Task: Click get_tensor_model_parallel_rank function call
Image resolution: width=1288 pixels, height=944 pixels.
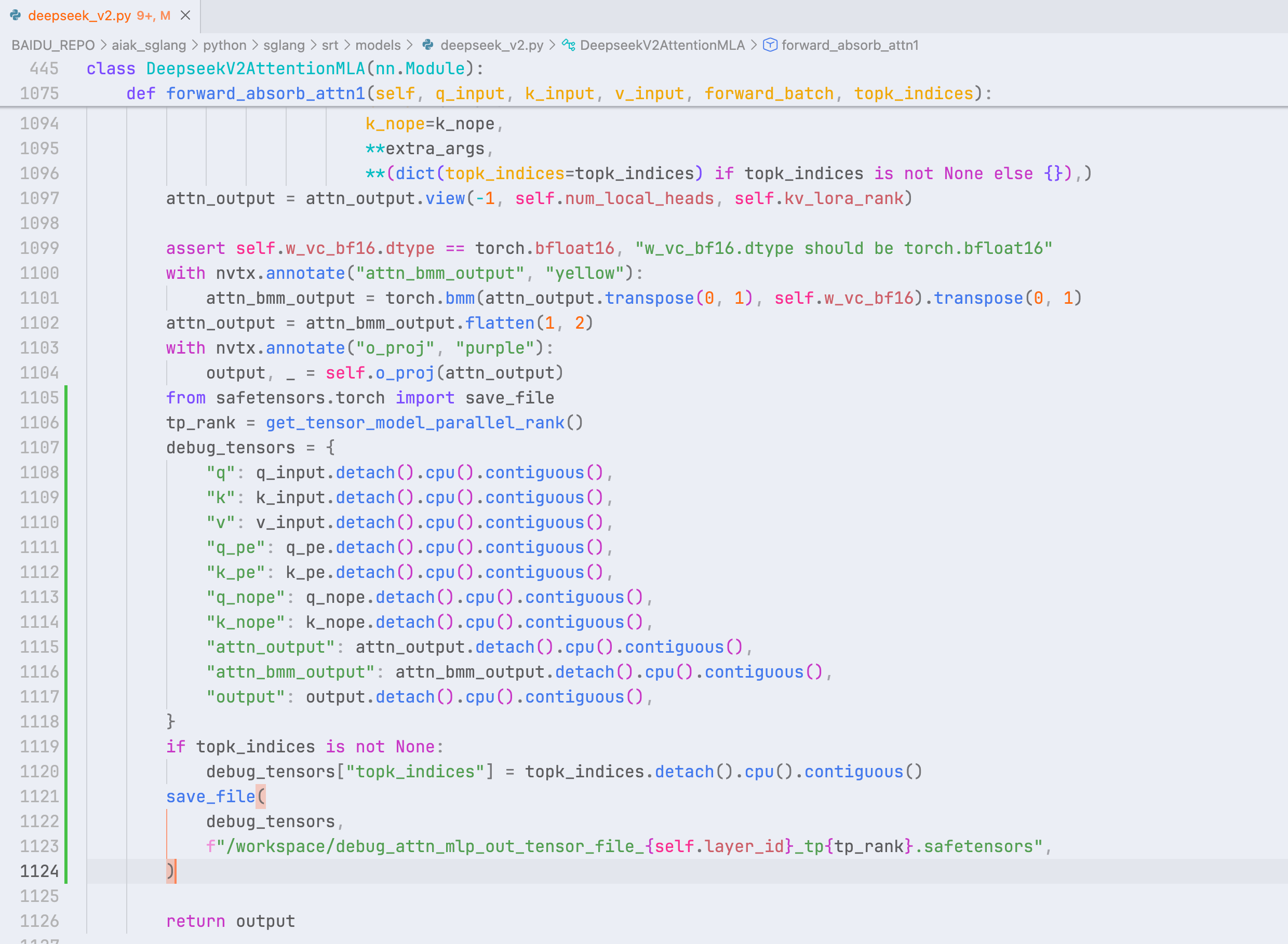Action: [414, 423]
